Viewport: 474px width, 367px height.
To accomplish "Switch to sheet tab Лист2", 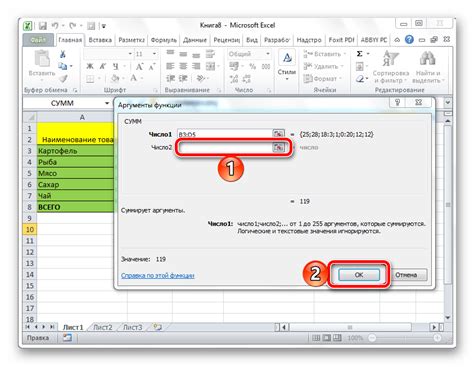I will [x=102, y=327].
